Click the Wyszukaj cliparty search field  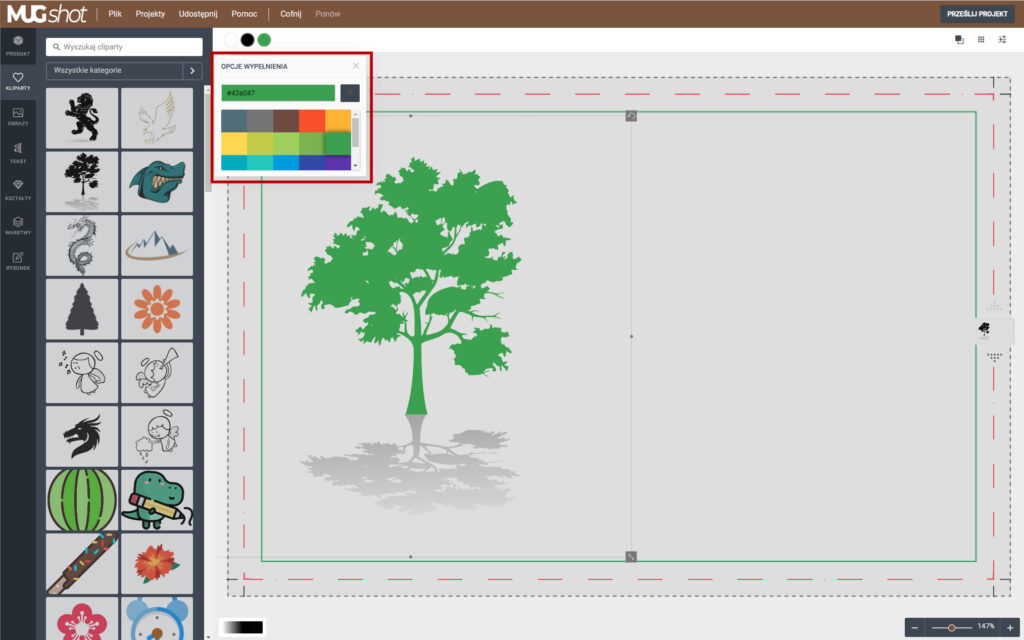[125, 47]
